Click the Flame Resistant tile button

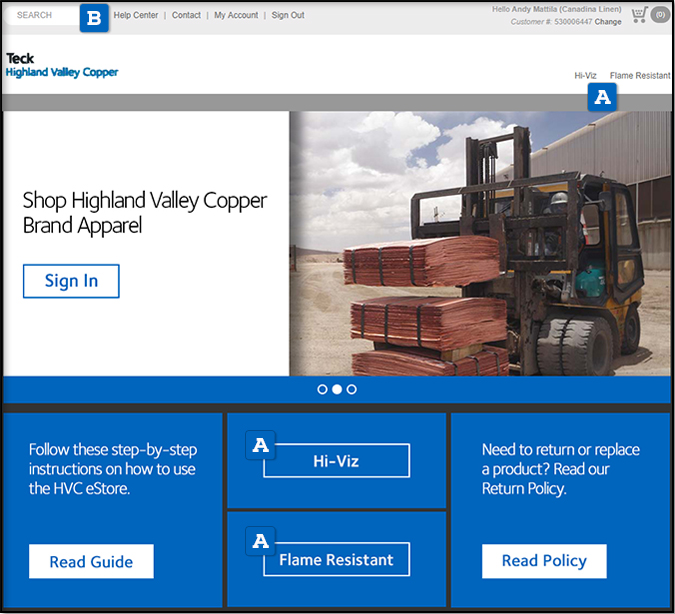pyautogui.click(x=336, y=560)
